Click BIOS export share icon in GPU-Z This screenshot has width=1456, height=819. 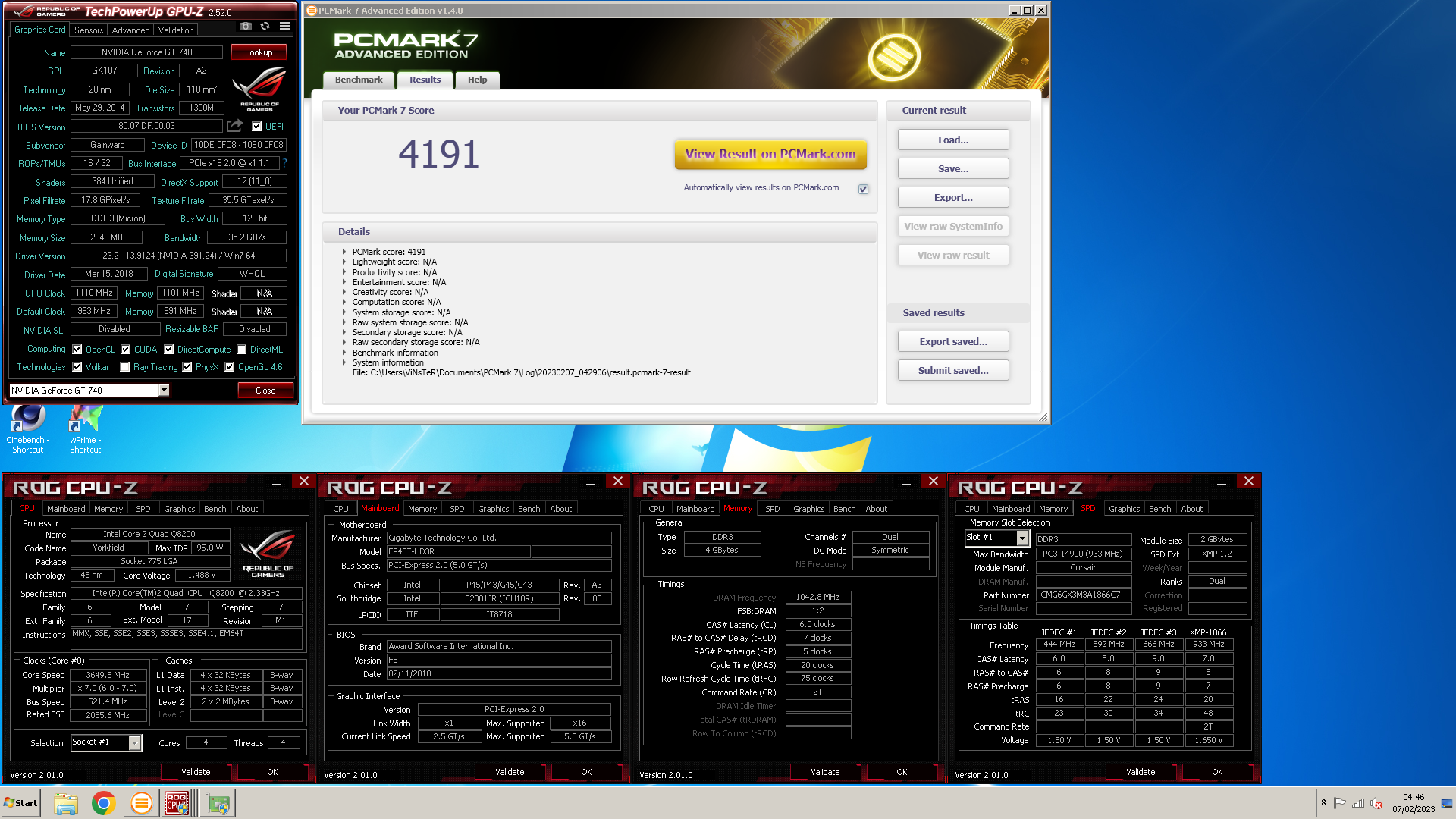[235, 126]
